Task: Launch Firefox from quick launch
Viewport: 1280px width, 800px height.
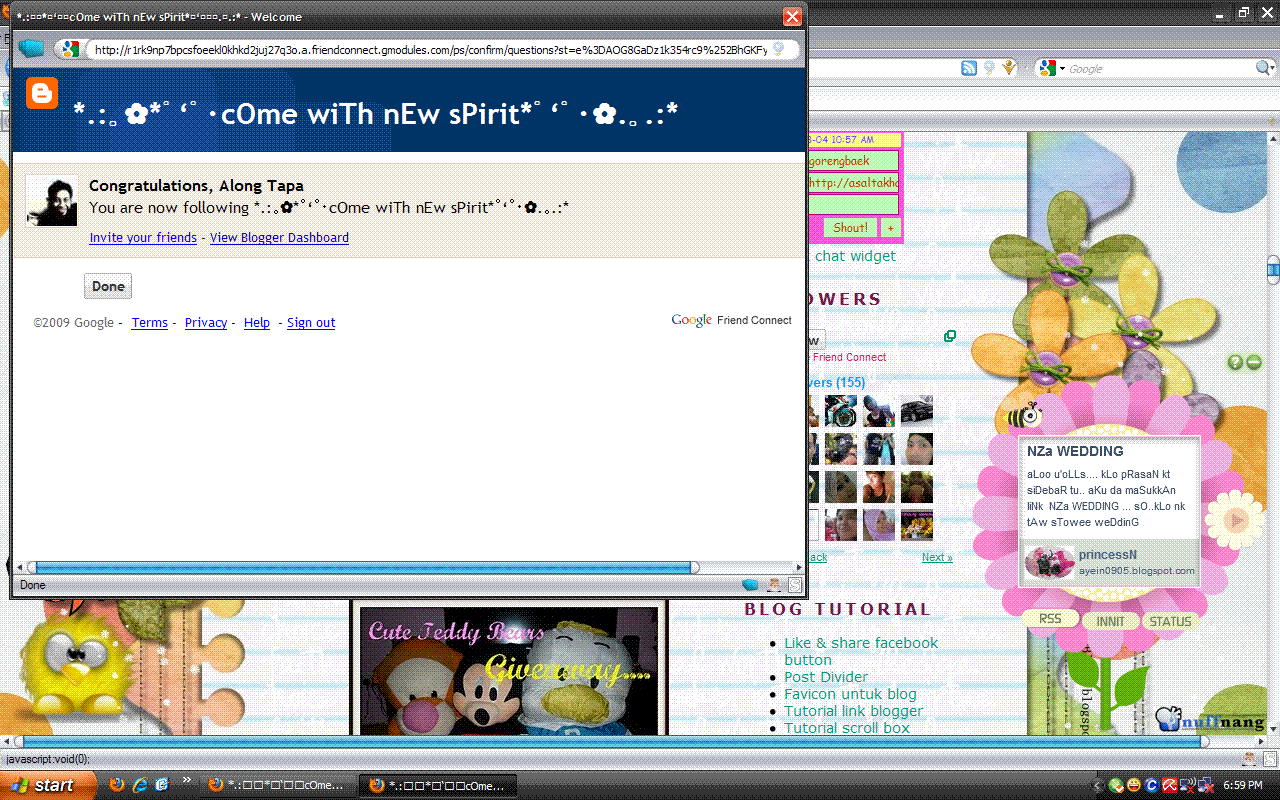Action: coord(117,785)
